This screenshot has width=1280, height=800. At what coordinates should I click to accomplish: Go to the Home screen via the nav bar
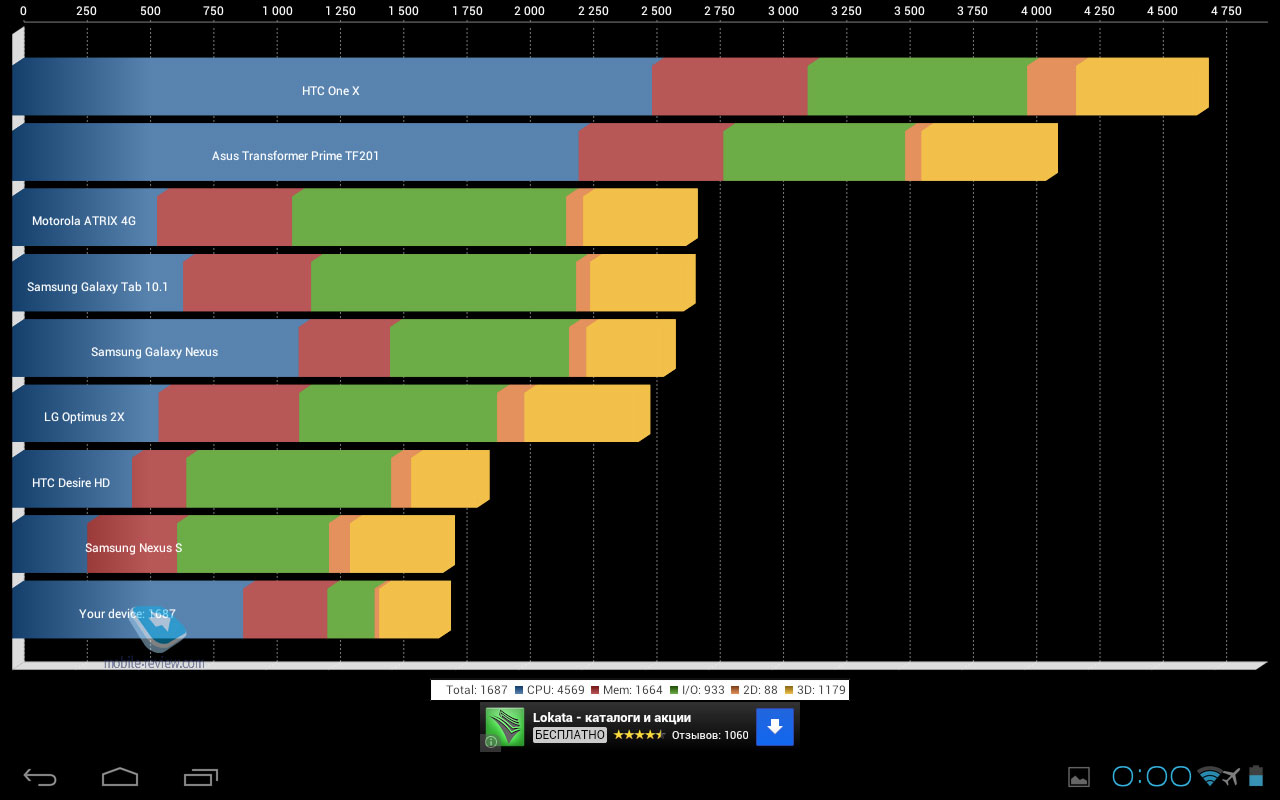(x=120, y=776)
